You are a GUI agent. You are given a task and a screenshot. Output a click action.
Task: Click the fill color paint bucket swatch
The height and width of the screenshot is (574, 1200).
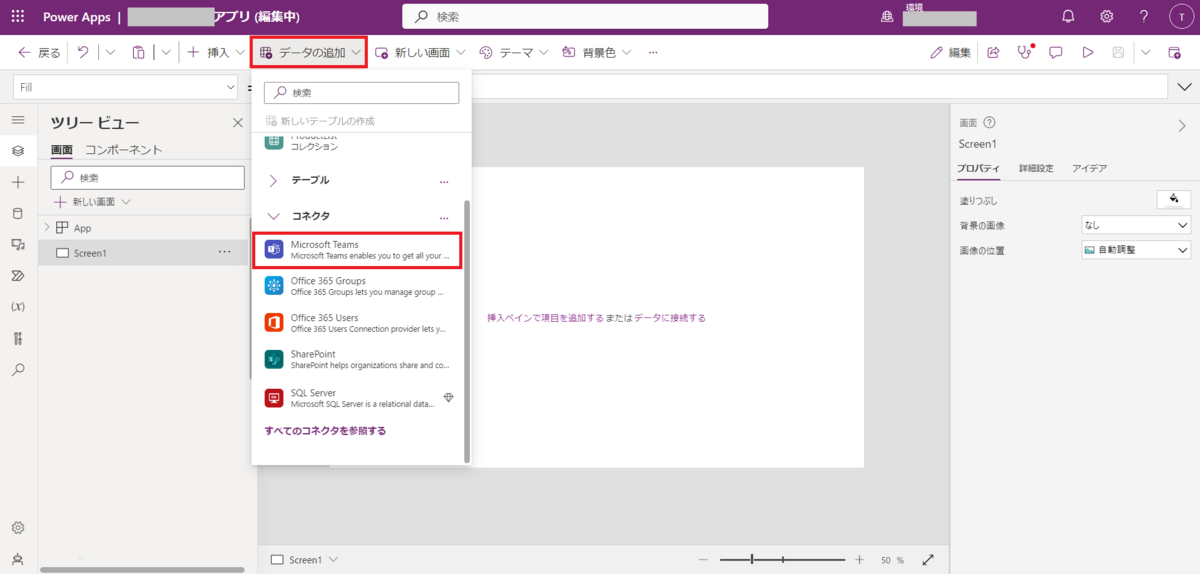tap(1173, 199)
